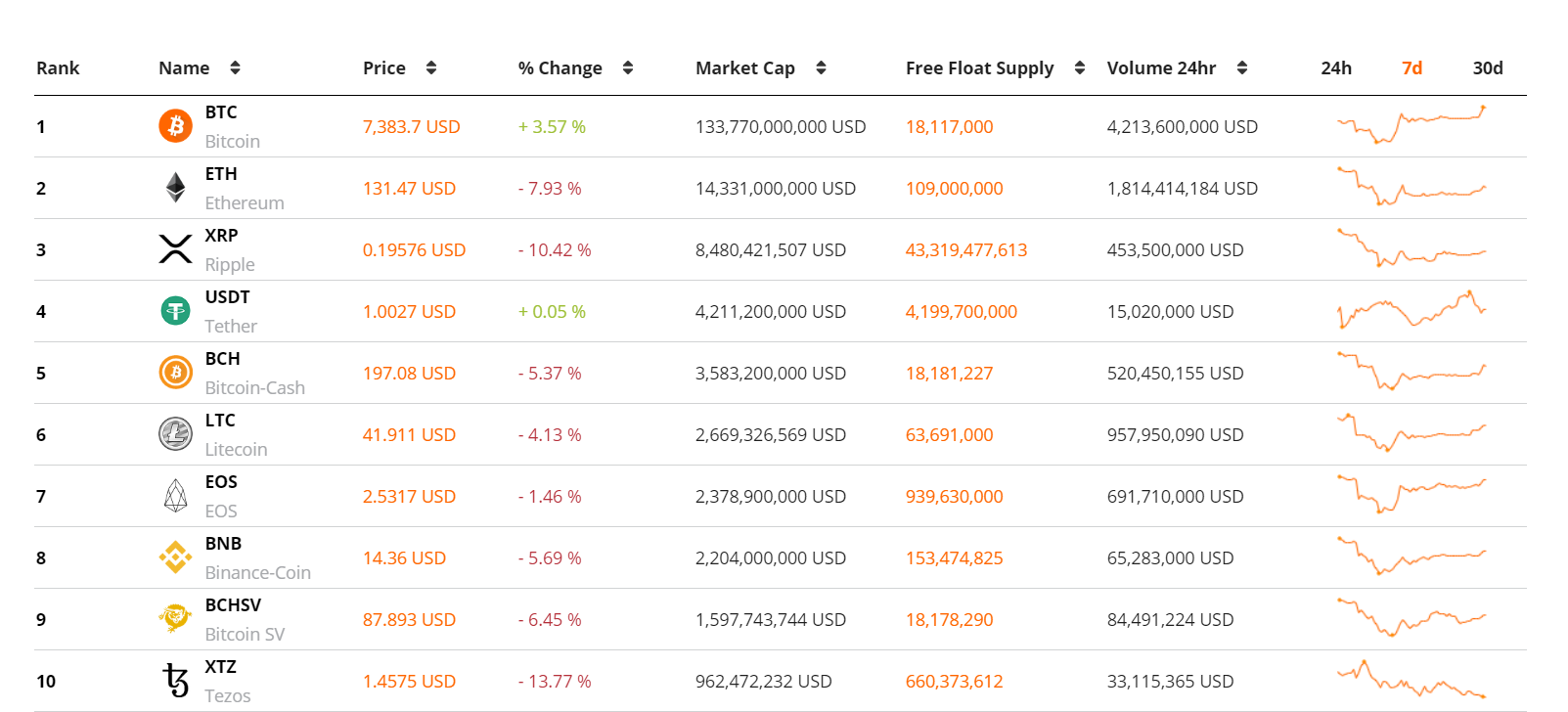Switch chart range to 24h

(x=1336, y=67)
